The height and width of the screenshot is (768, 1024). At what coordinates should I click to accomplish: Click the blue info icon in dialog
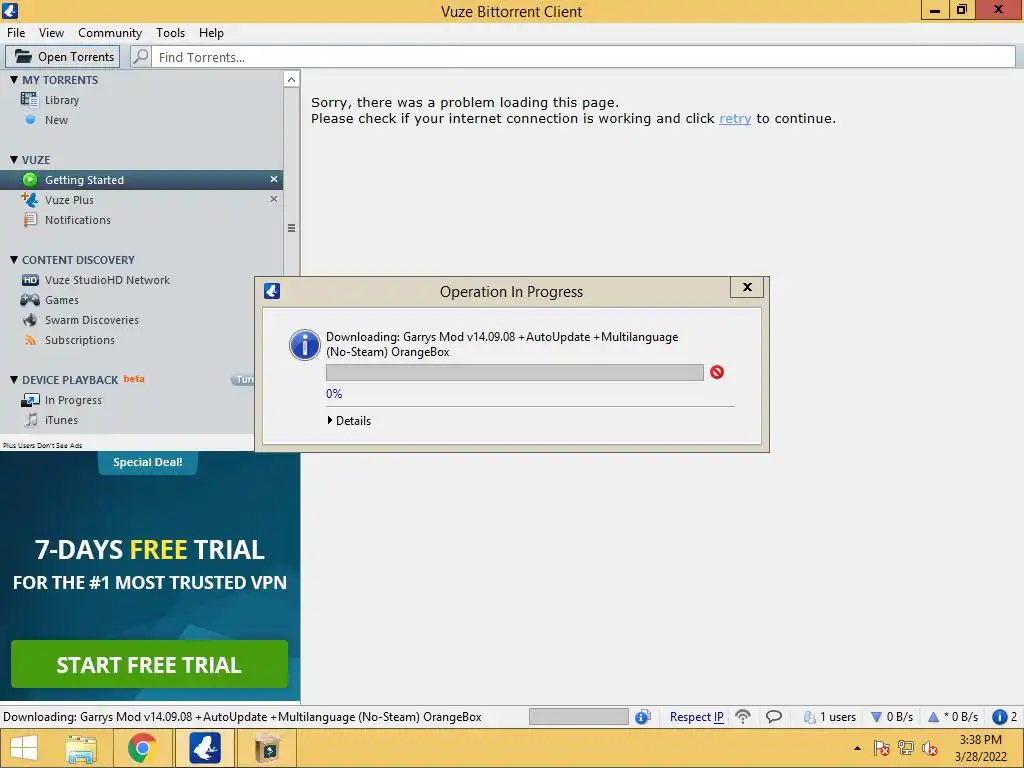pos(304,345)
